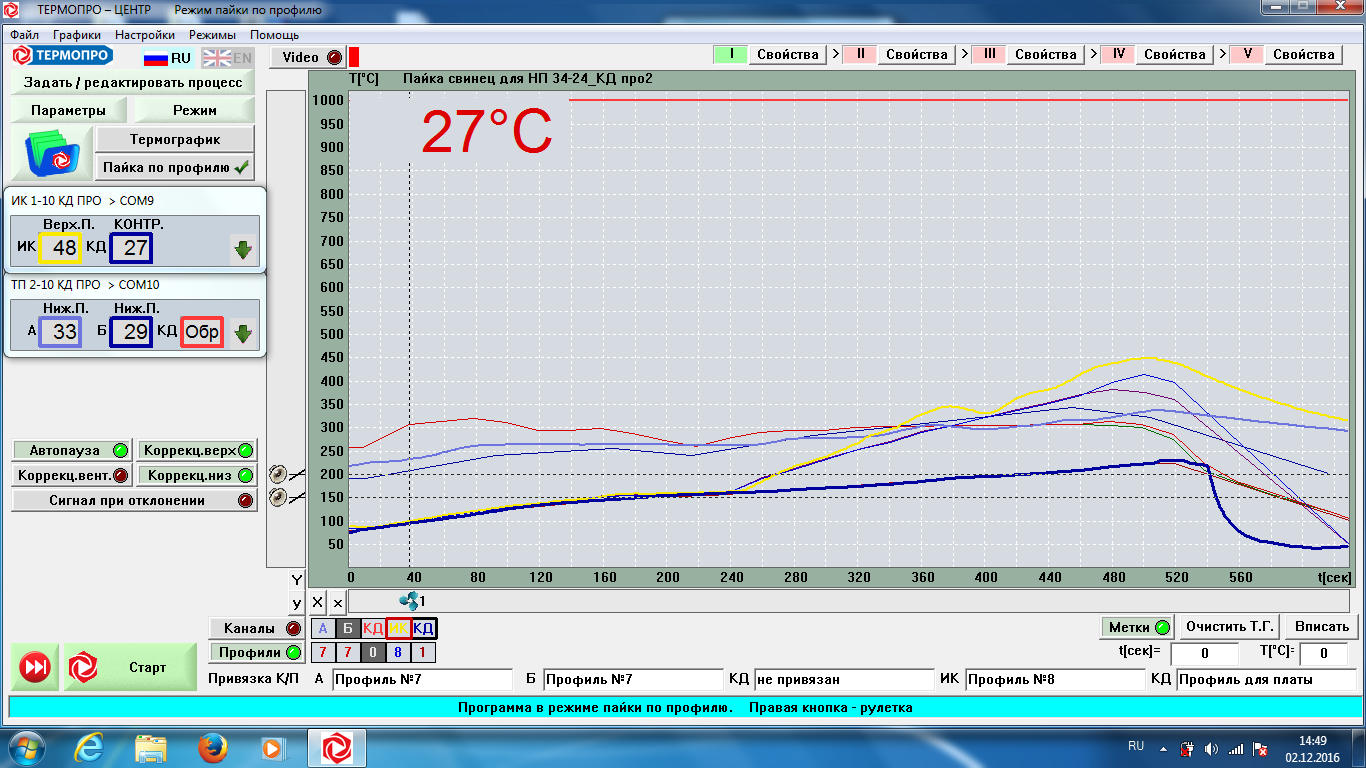Click Задать / редактировать процесс button

[133, 82]
